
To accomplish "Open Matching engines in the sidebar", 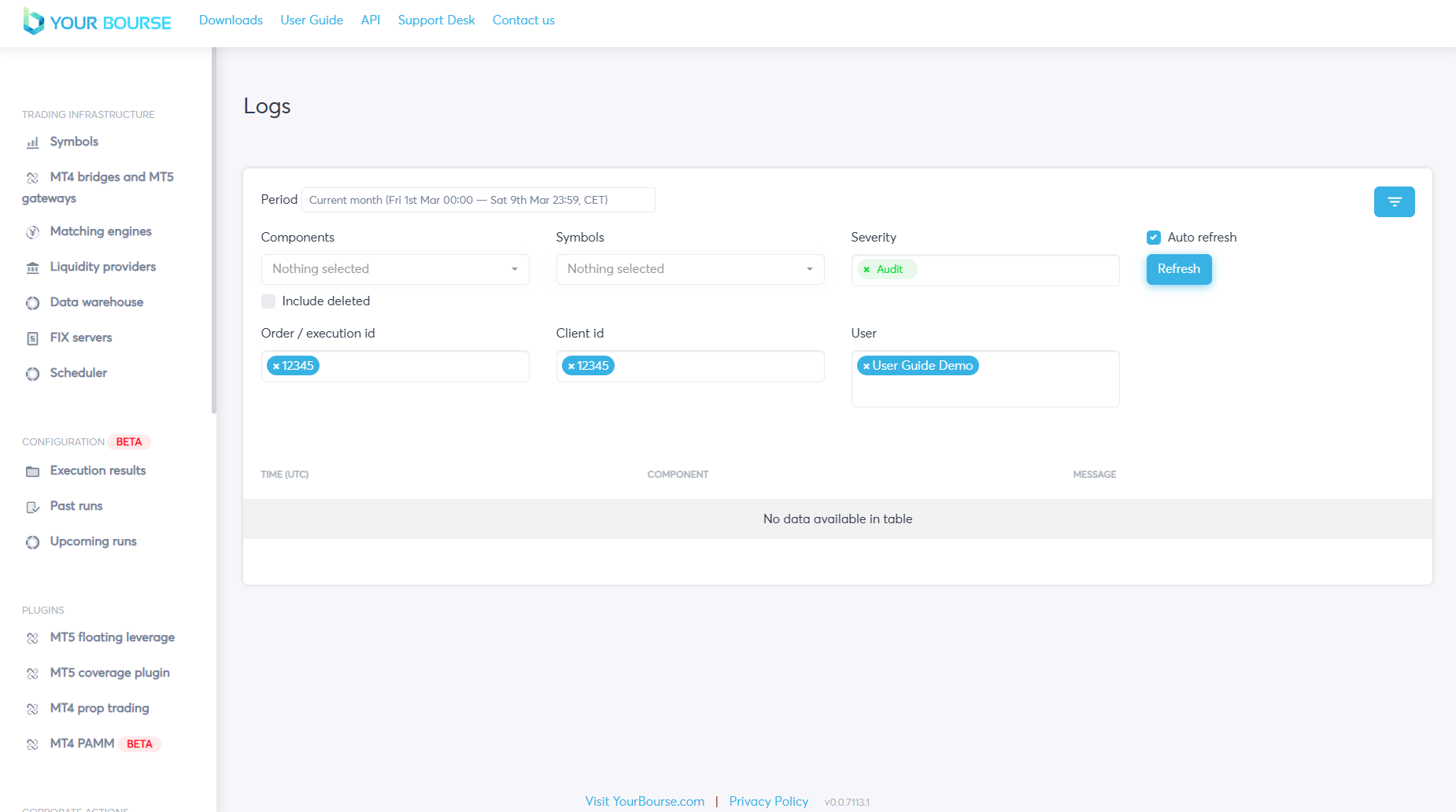I will (x=101, y=231).
